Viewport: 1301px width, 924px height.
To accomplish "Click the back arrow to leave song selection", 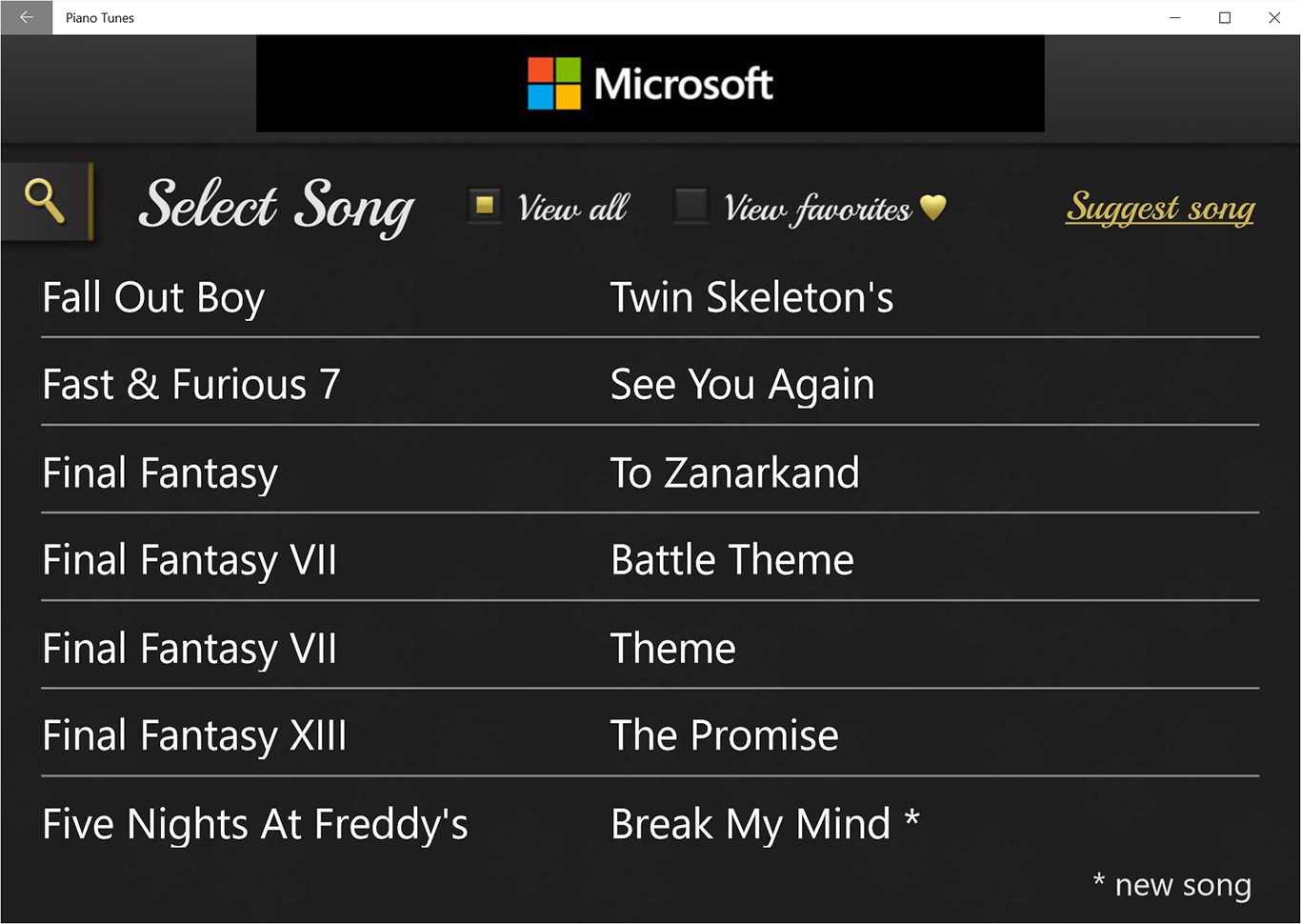I will pyautogui.click(x=25, y=17).
